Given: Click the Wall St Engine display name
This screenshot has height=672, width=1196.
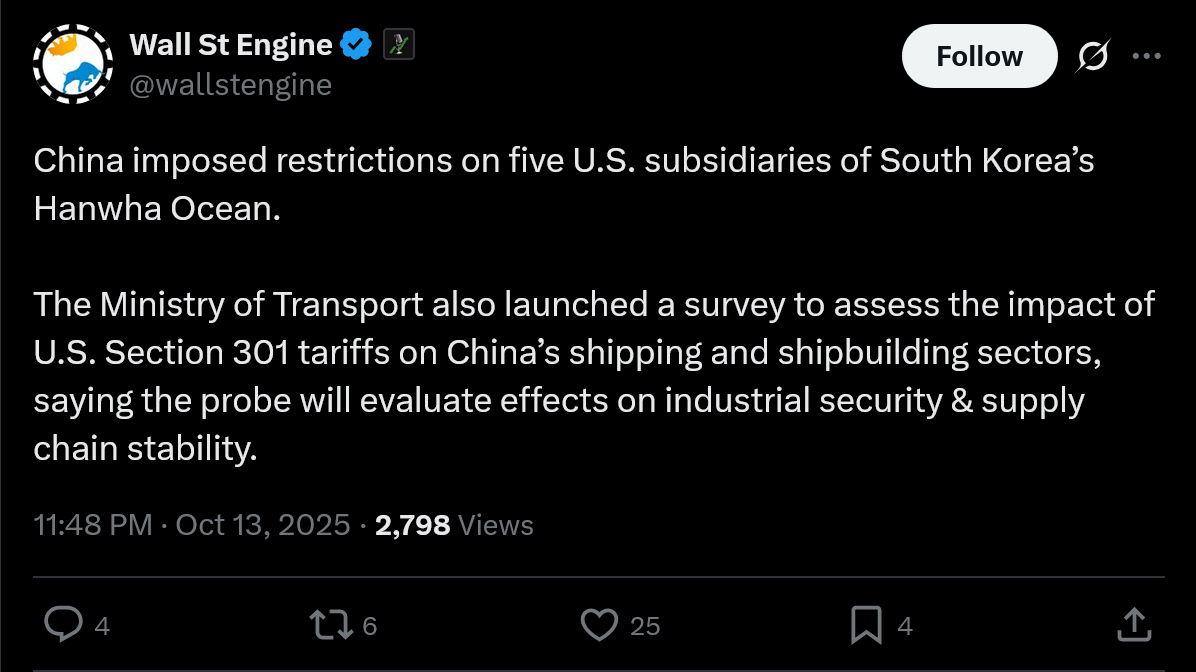Looking at the screenshot, I should coord(231,45).
